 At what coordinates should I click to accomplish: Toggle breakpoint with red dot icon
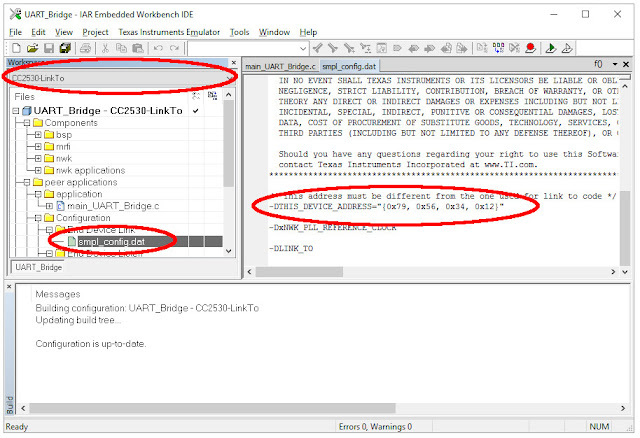coord(531,48)
